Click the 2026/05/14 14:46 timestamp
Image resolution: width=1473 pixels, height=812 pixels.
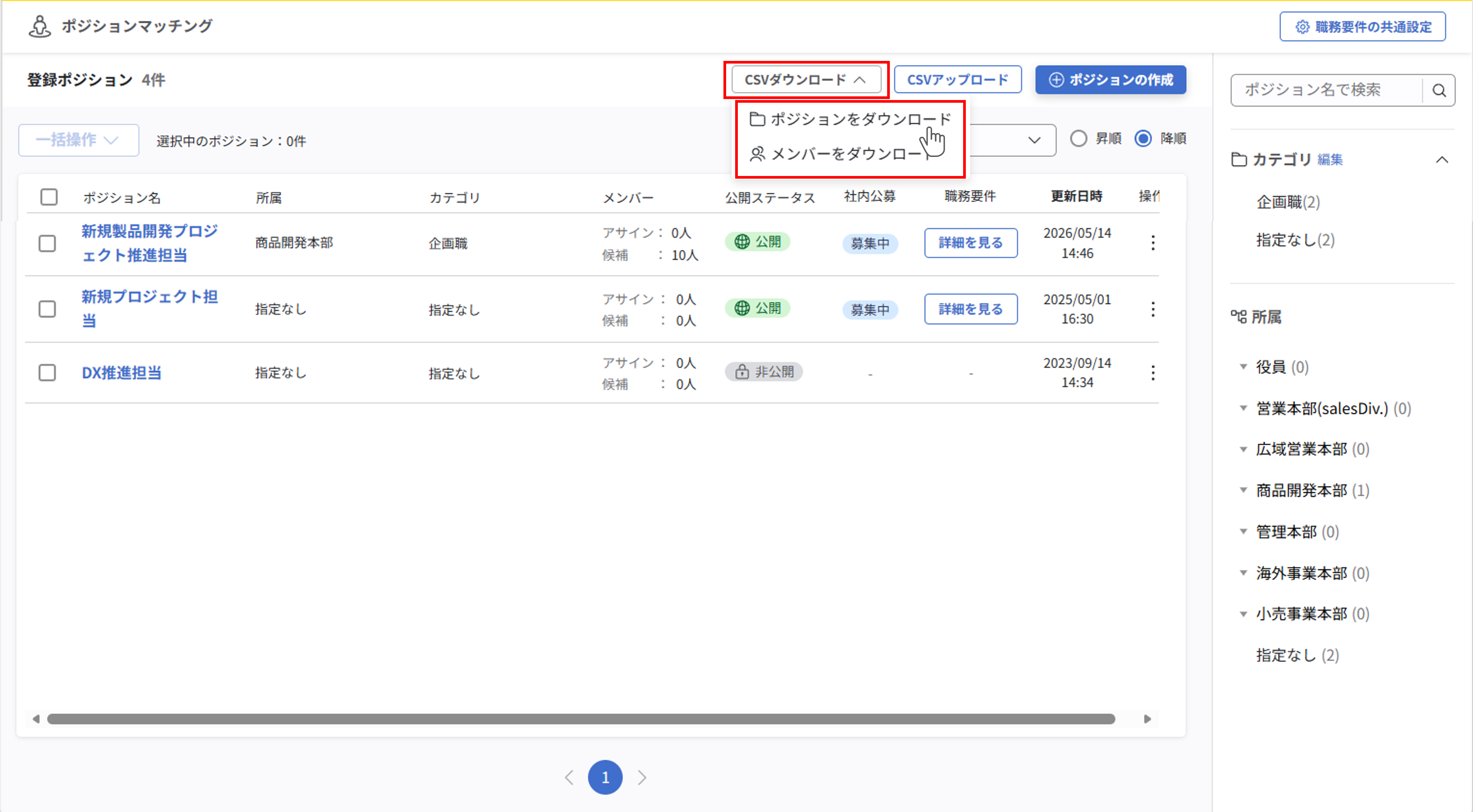click(1077, 244)
